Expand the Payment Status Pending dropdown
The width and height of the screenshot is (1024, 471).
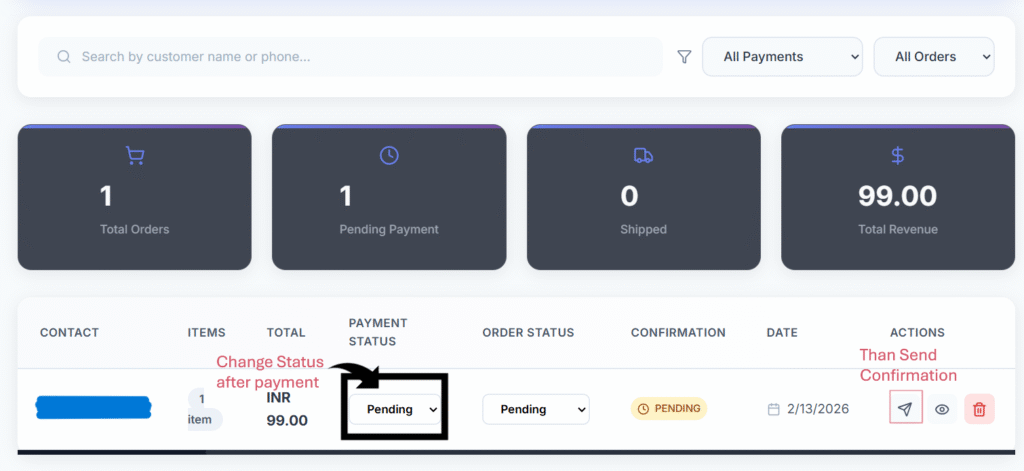coord(395,409)
